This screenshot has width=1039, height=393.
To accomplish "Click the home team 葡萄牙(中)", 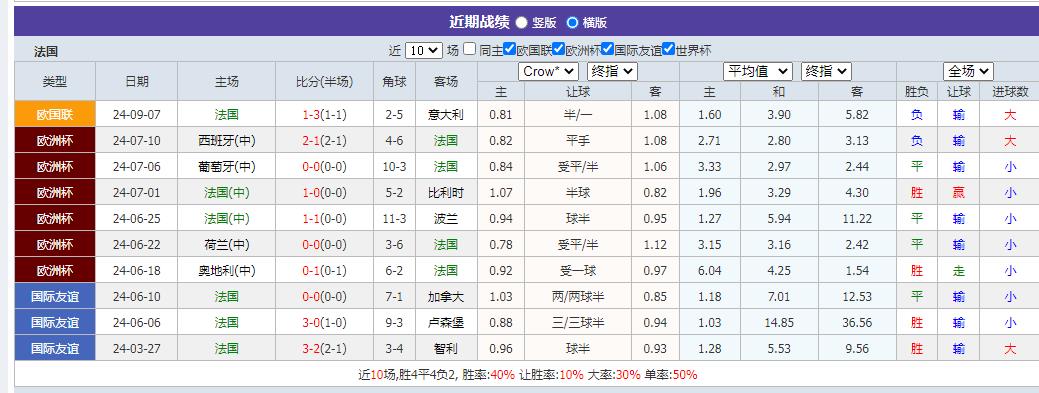I will (227, 166).
